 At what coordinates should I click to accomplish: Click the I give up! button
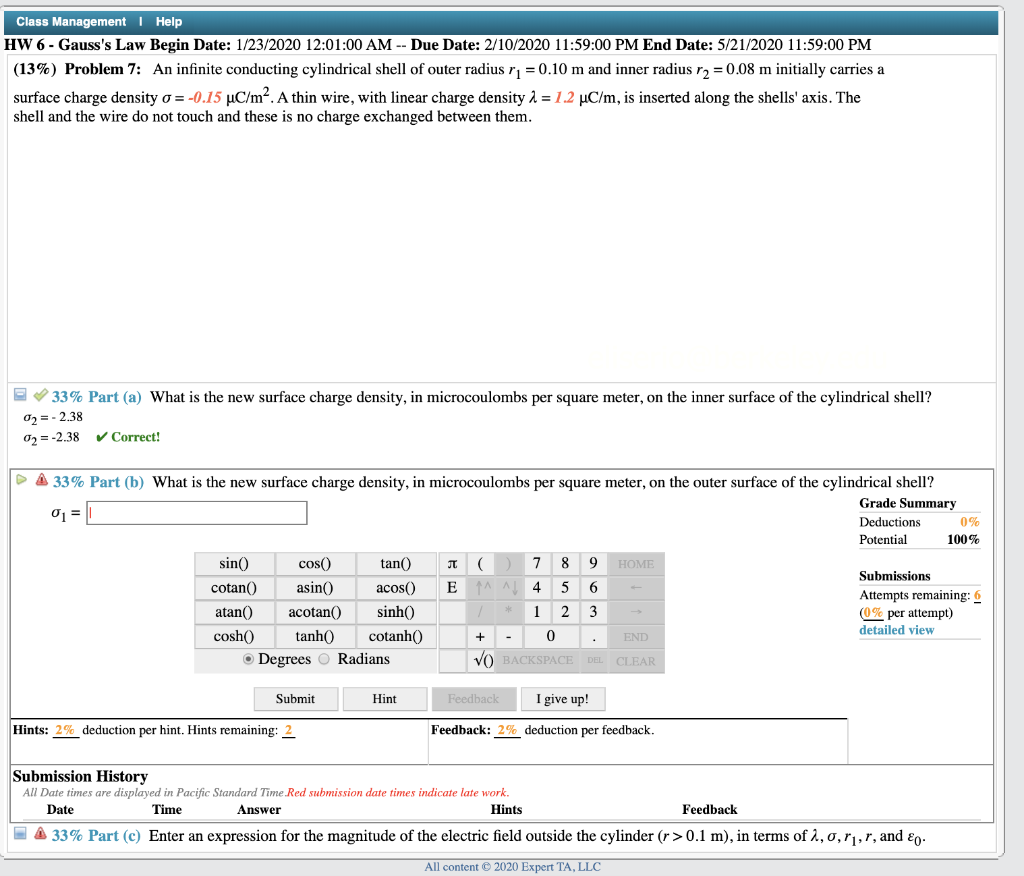pos(562,698)
